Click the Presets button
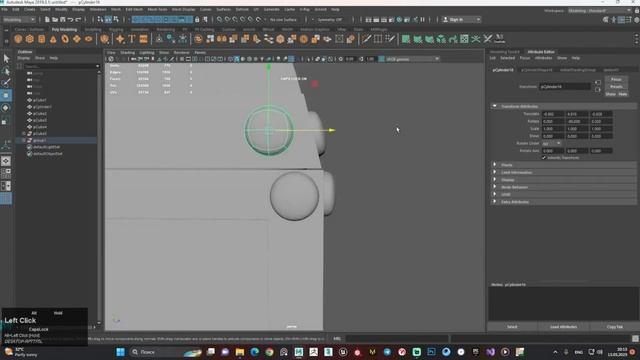 [x=616, y=87]
